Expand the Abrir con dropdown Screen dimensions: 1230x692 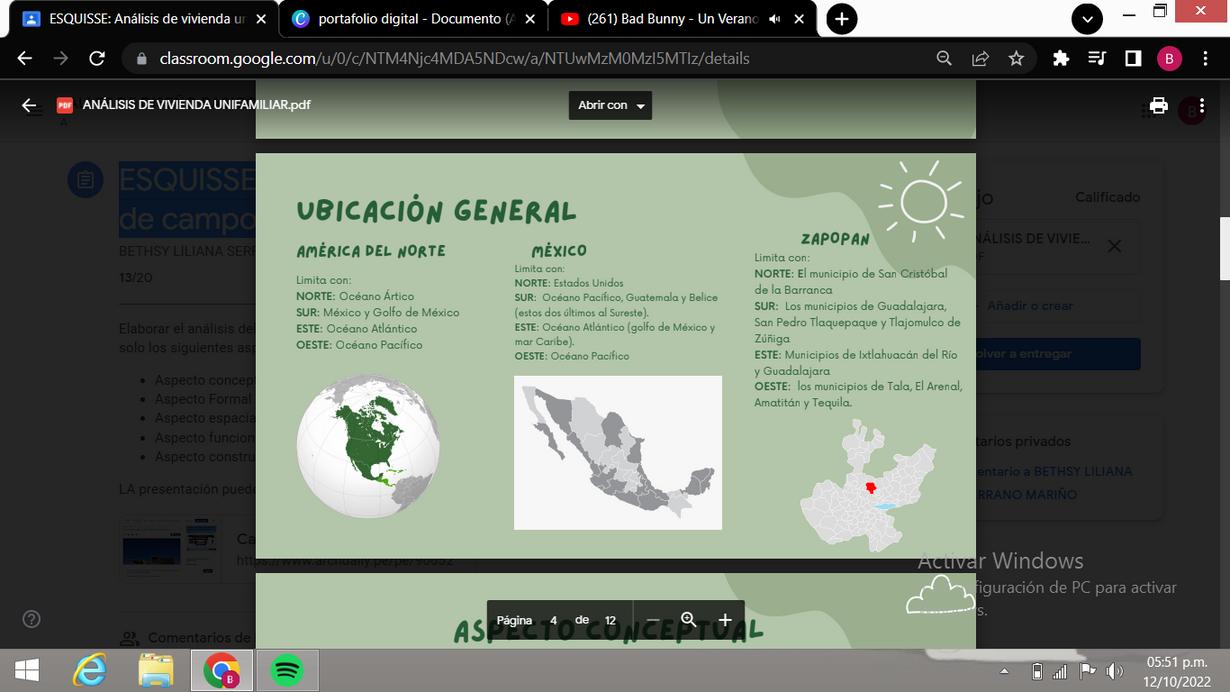pyautogui.click(x=610, y=105)
